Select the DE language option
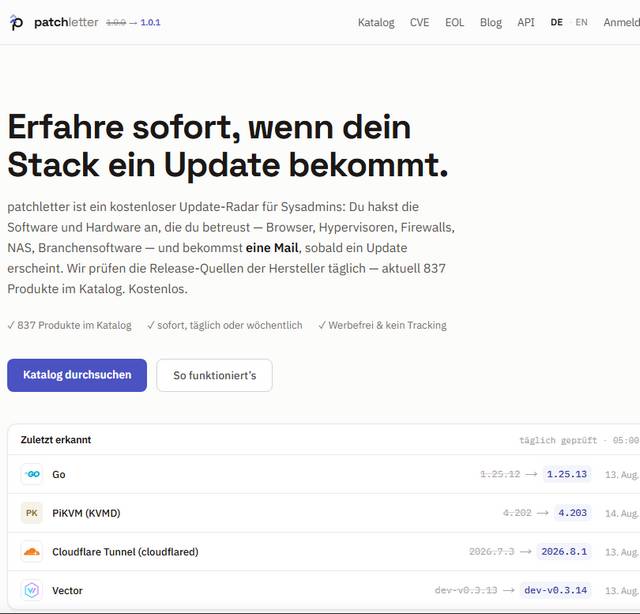The image size is (640, 614). pyautogui.click(x=556, y=22)
